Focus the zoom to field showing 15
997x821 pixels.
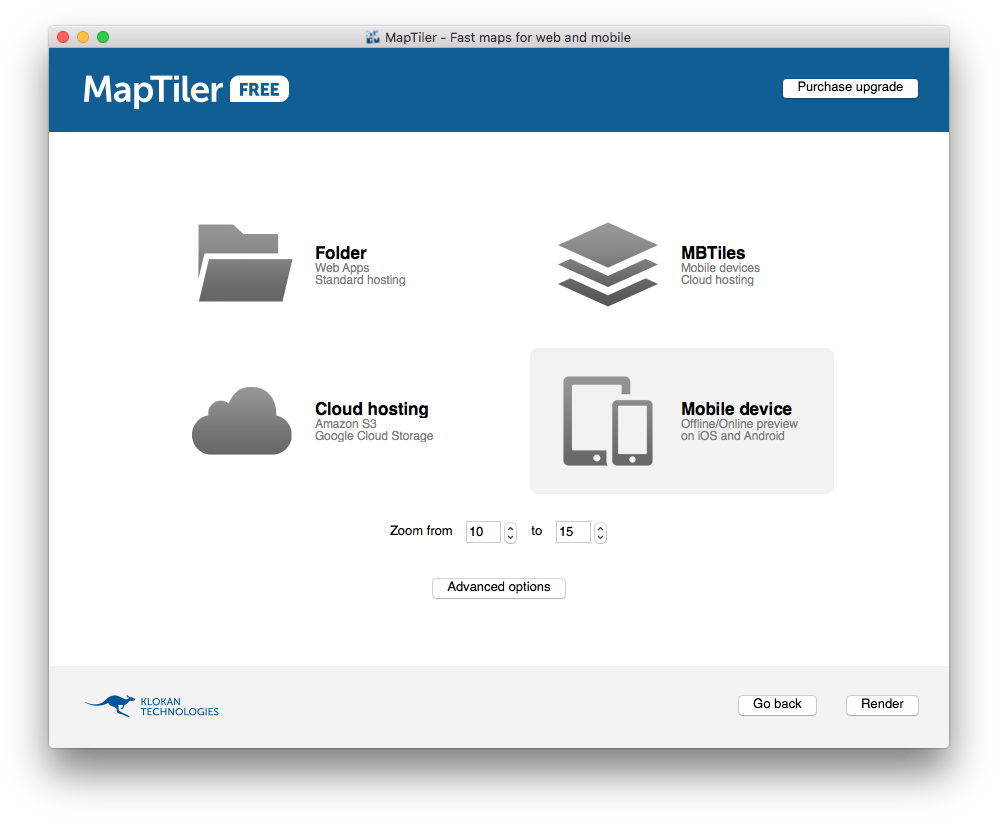(573, 532)
